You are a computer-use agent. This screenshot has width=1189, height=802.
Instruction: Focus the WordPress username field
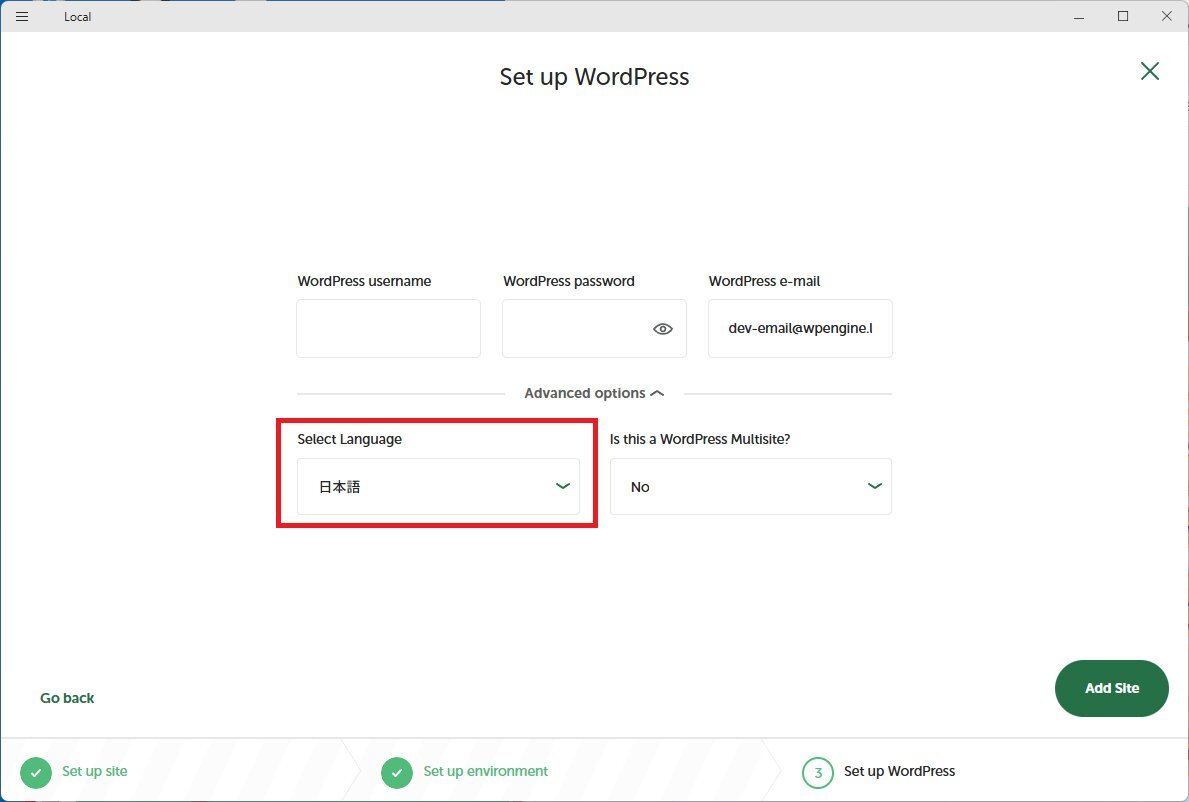click(388, 329)
